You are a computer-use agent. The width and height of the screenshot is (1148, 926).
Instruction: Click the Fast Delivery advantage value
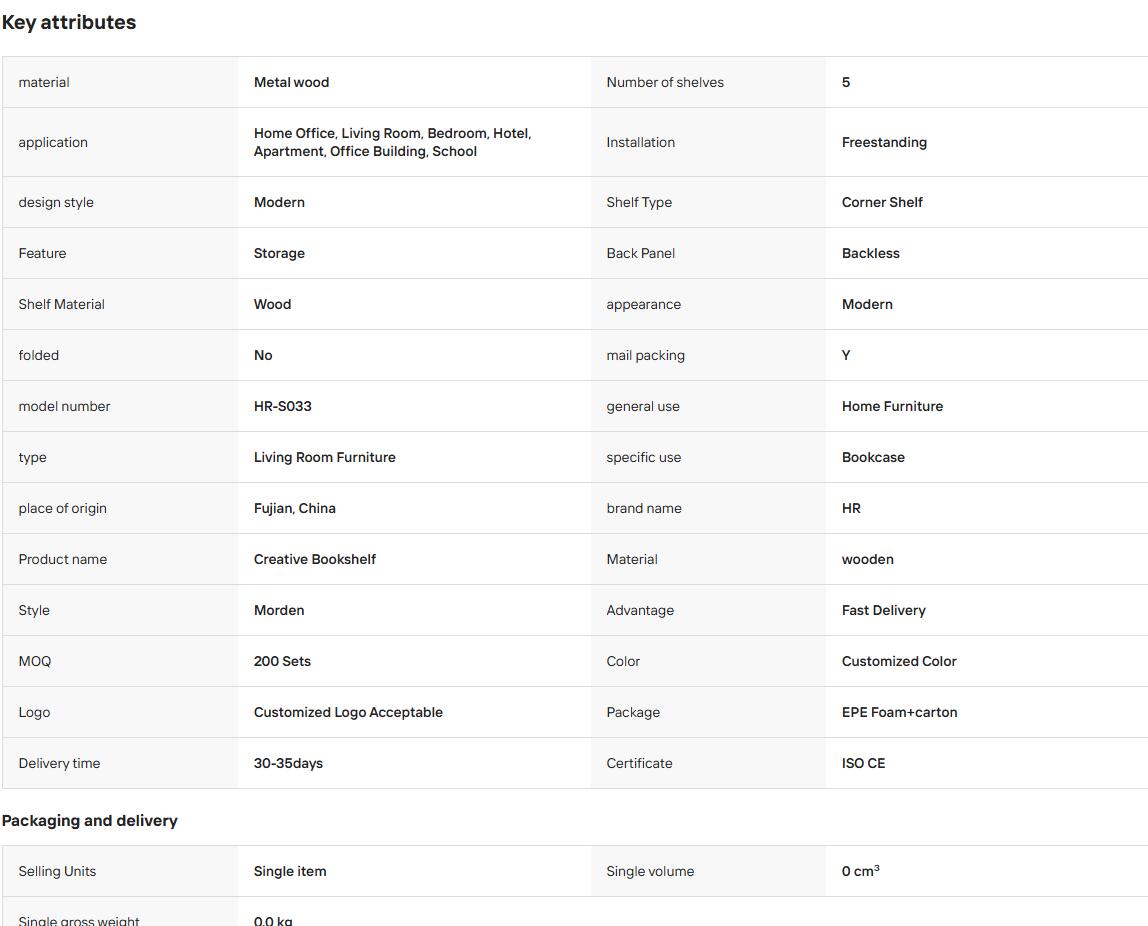[884, 611]
